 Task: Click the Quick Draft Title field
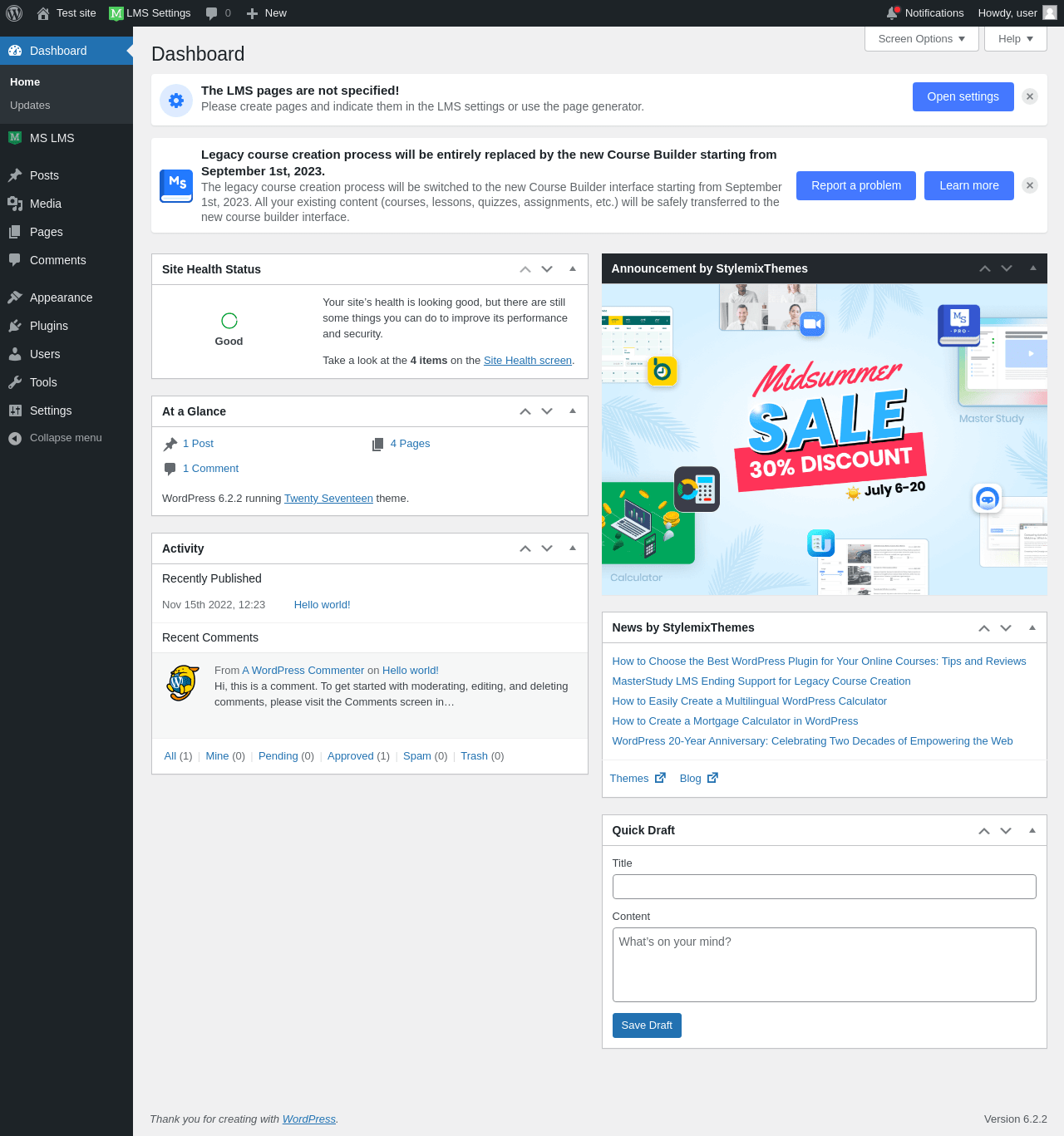coord(825,887)
